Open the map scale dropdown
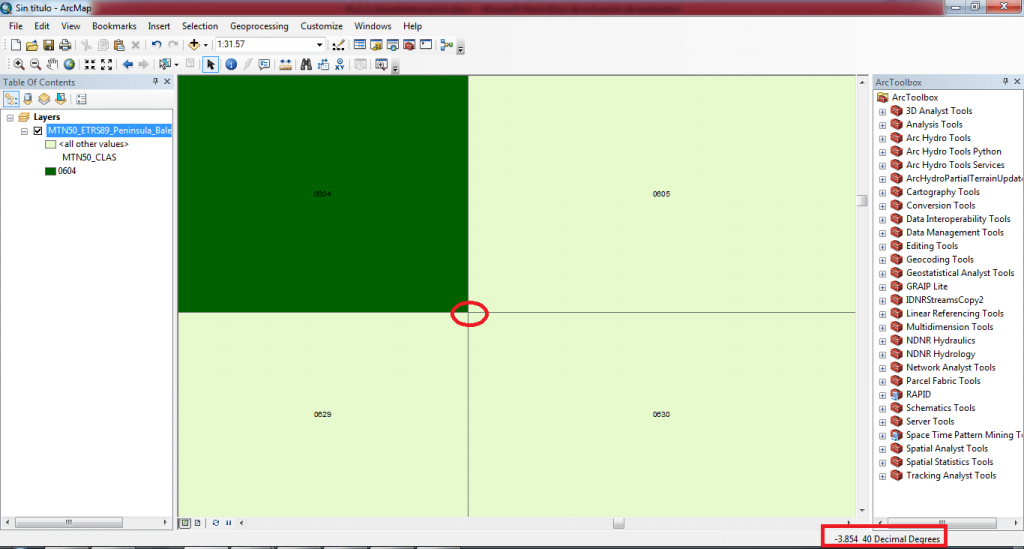1024x549 pixels. (320, 45)
